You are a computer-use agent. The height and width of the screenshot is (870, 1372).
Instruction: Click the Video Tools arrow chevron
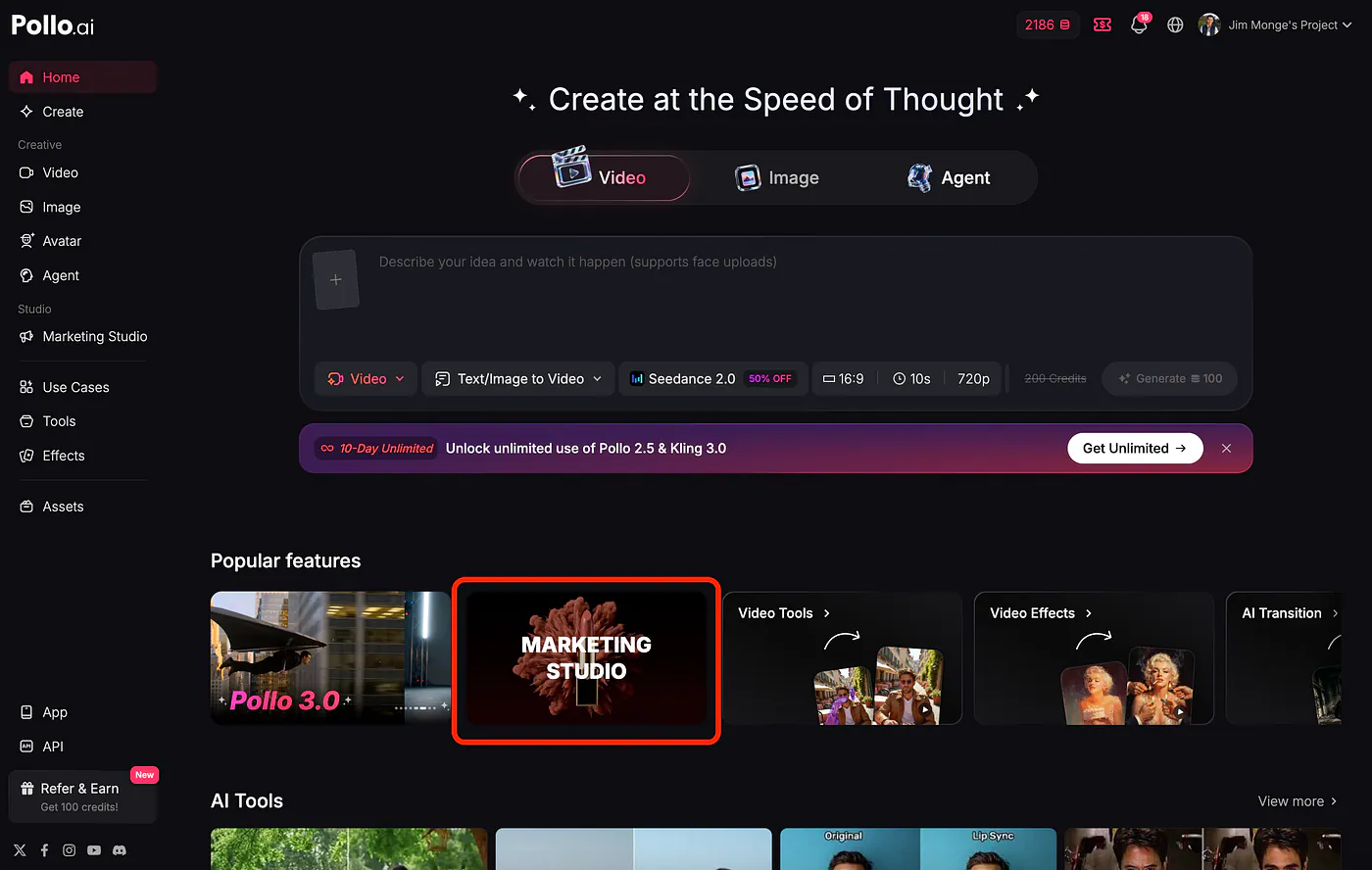tap(827, 613)
